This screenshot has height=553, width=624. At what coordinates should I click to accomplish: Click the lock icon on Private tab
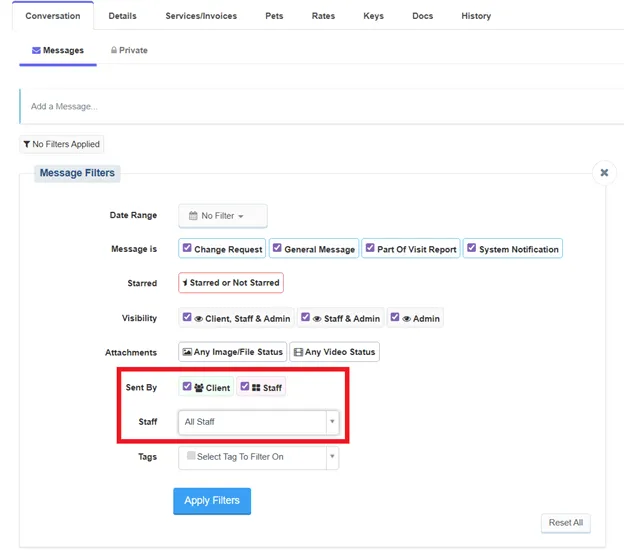[114, 50]
